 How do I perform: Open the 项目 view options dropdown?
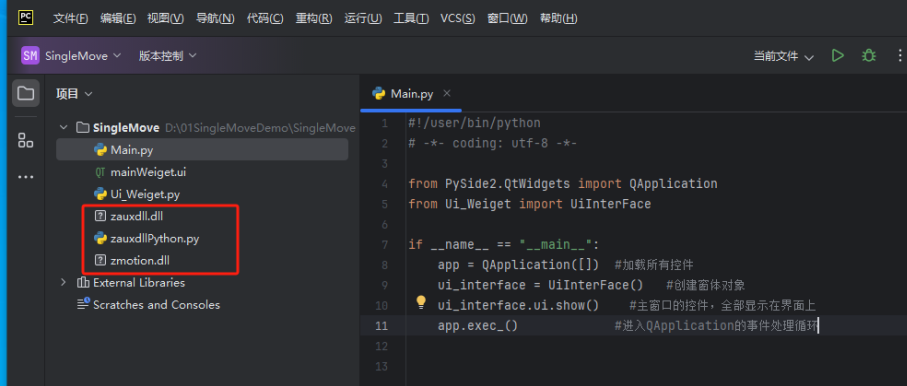pyautogui.click(x=74, y=94)
